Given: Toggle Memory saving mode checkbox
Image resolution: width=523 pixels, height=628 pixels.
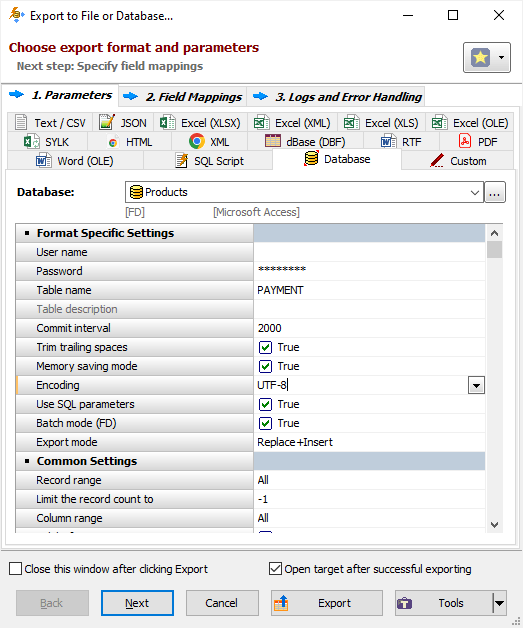Looking at the screenshot, I should pyautogui.click(x=265, y=366).
